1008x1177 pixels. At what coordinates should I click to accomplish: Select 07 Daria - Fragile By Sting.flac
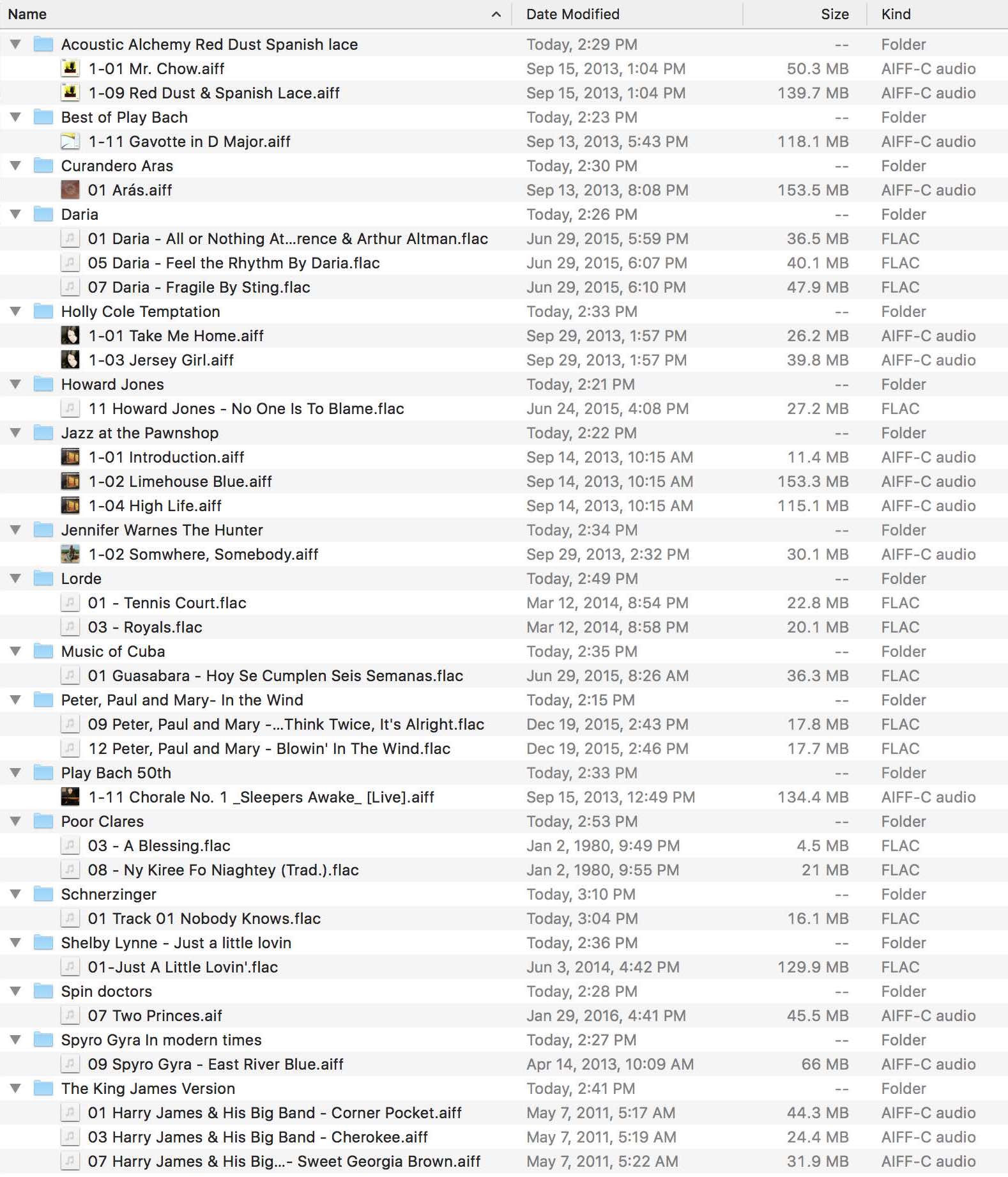tap(504, 287)
